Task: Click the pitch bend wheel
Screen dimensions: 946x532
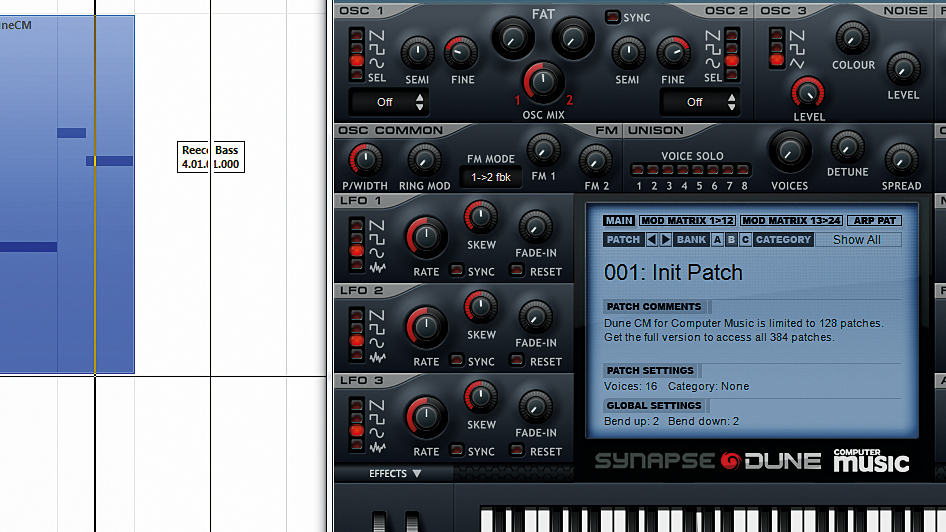Action: click(x=379, y=522)
